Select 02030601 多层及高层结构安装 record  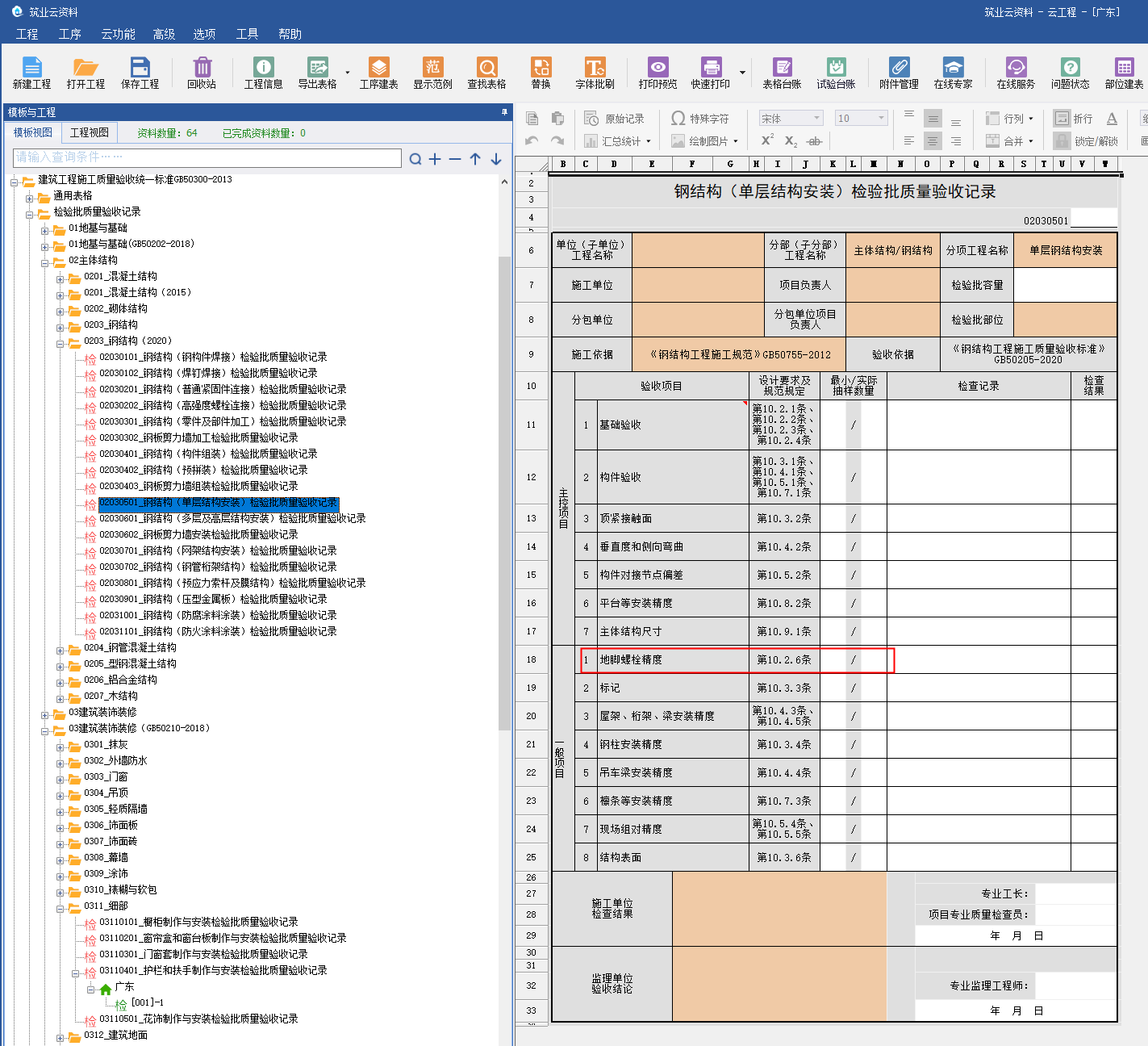pos(232,518)
